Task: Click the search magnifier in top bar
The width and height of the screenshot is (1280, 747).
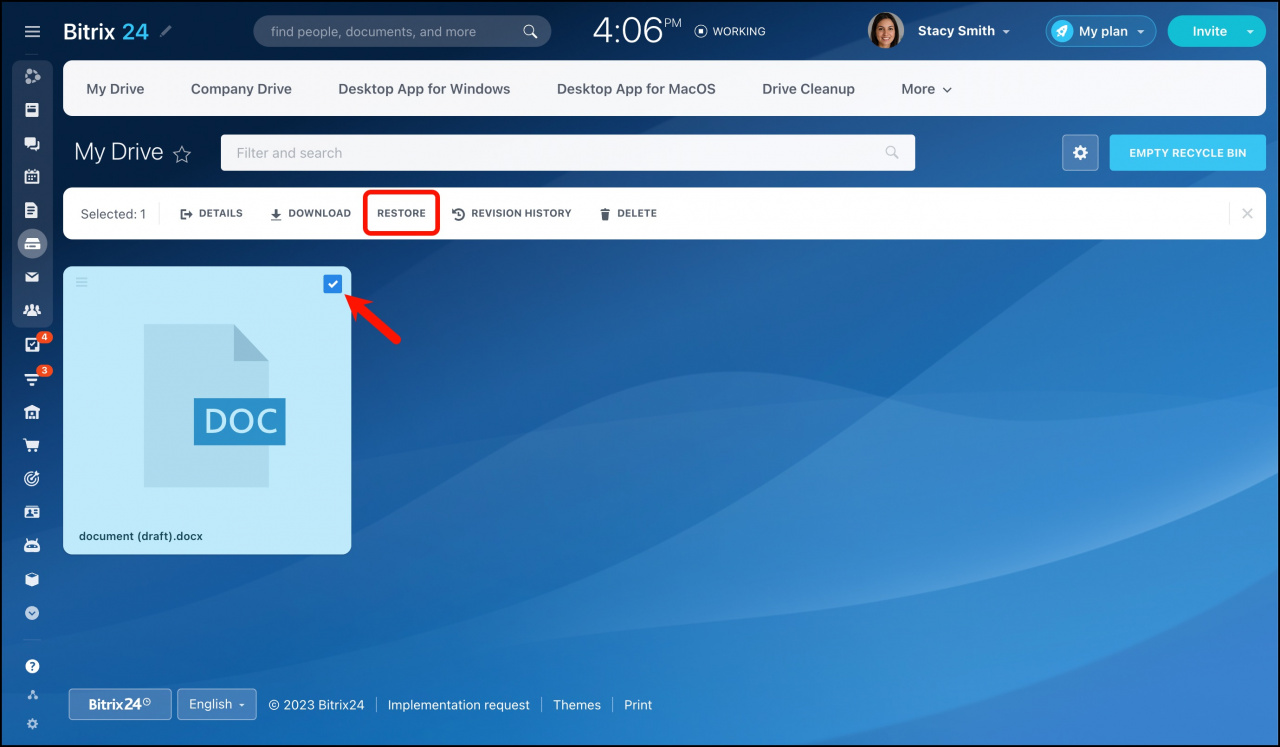Action: click(531, 32)
